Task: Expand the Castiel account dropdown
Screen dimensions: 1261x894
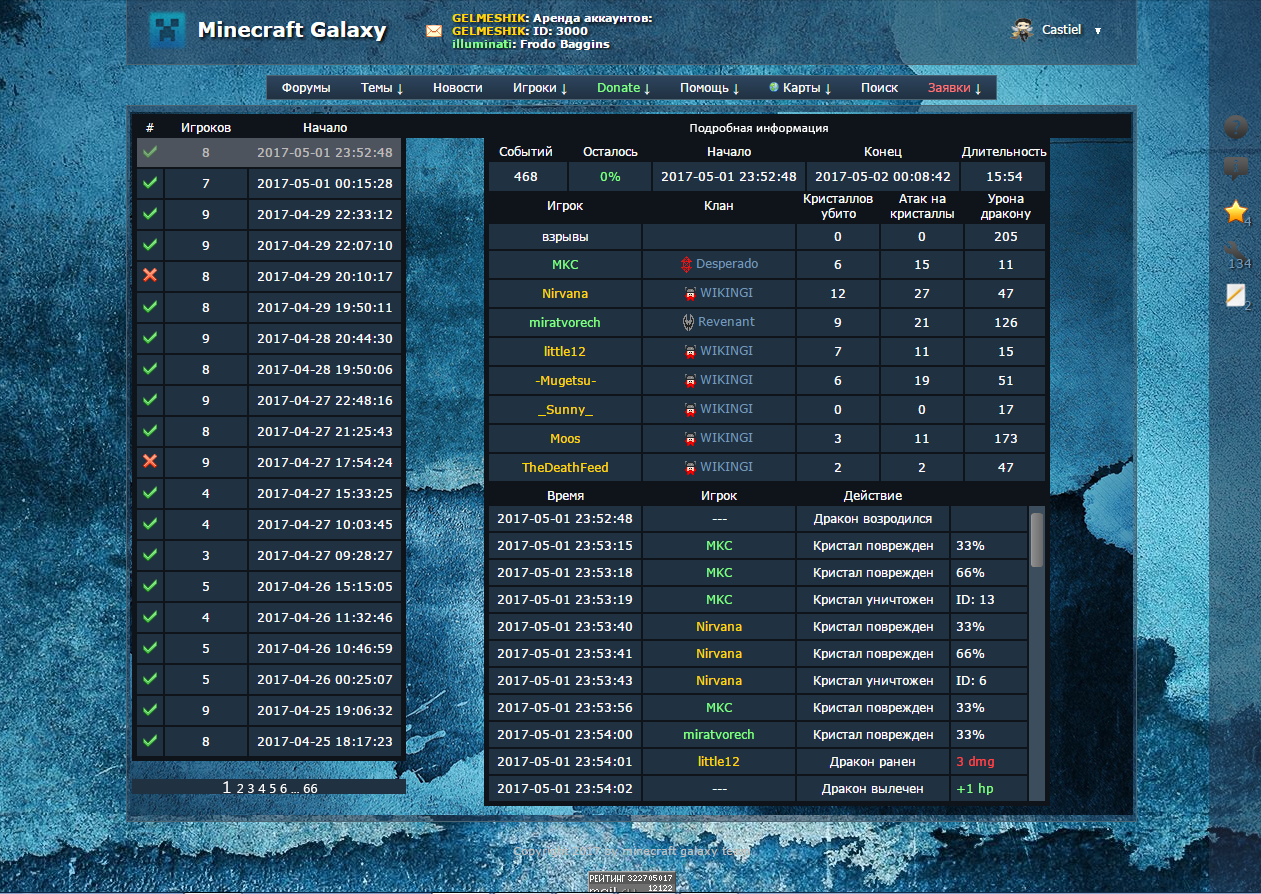Action: [x=1097, y=31]
